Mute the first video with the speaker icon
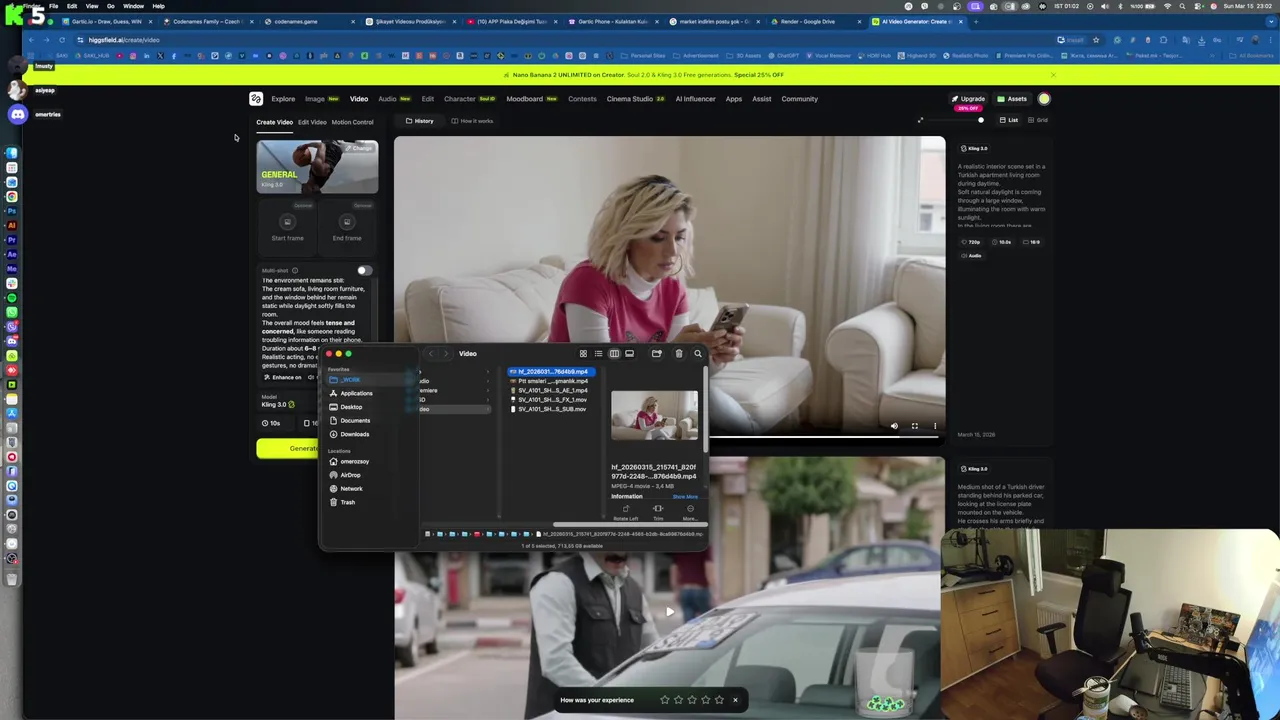Image resolution: width=1280 pixels, height=720 pixels. click(x=894, y=426)
